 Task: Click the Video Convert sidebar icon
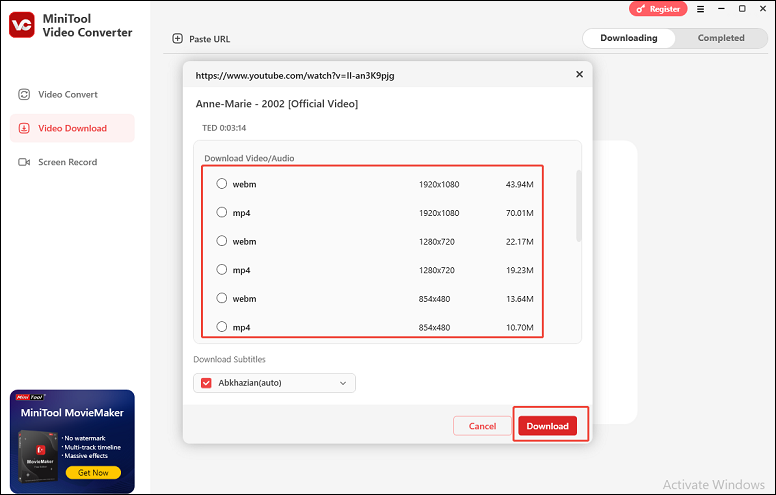pos(24,95)
